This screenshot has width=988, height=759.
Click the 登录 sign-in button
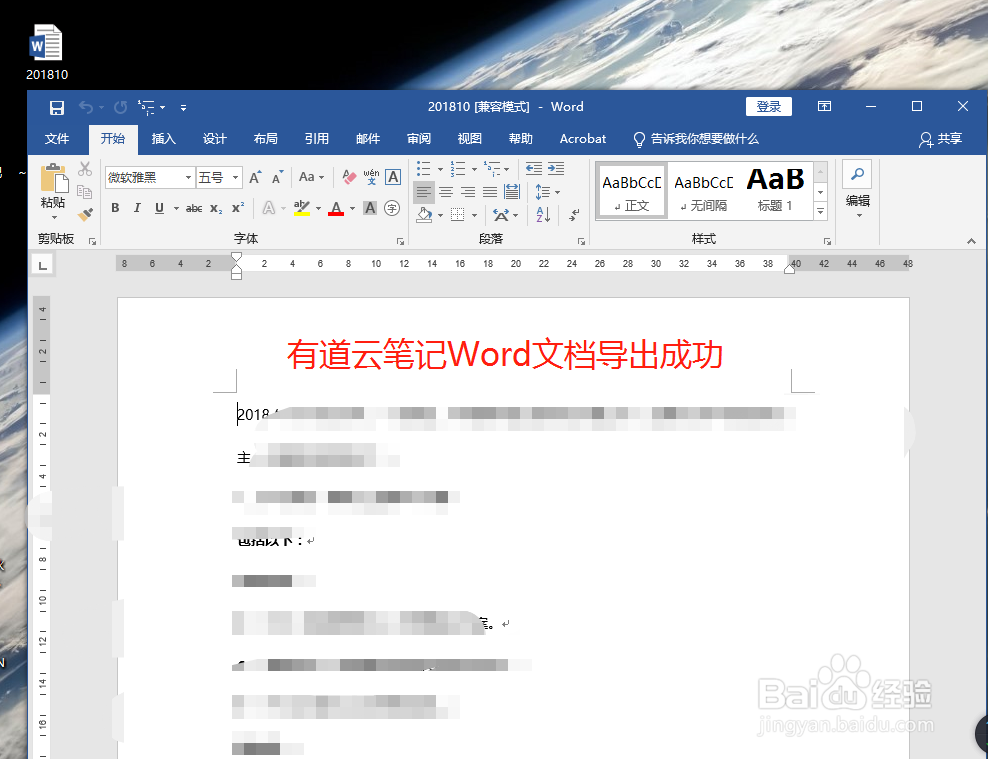769,106
